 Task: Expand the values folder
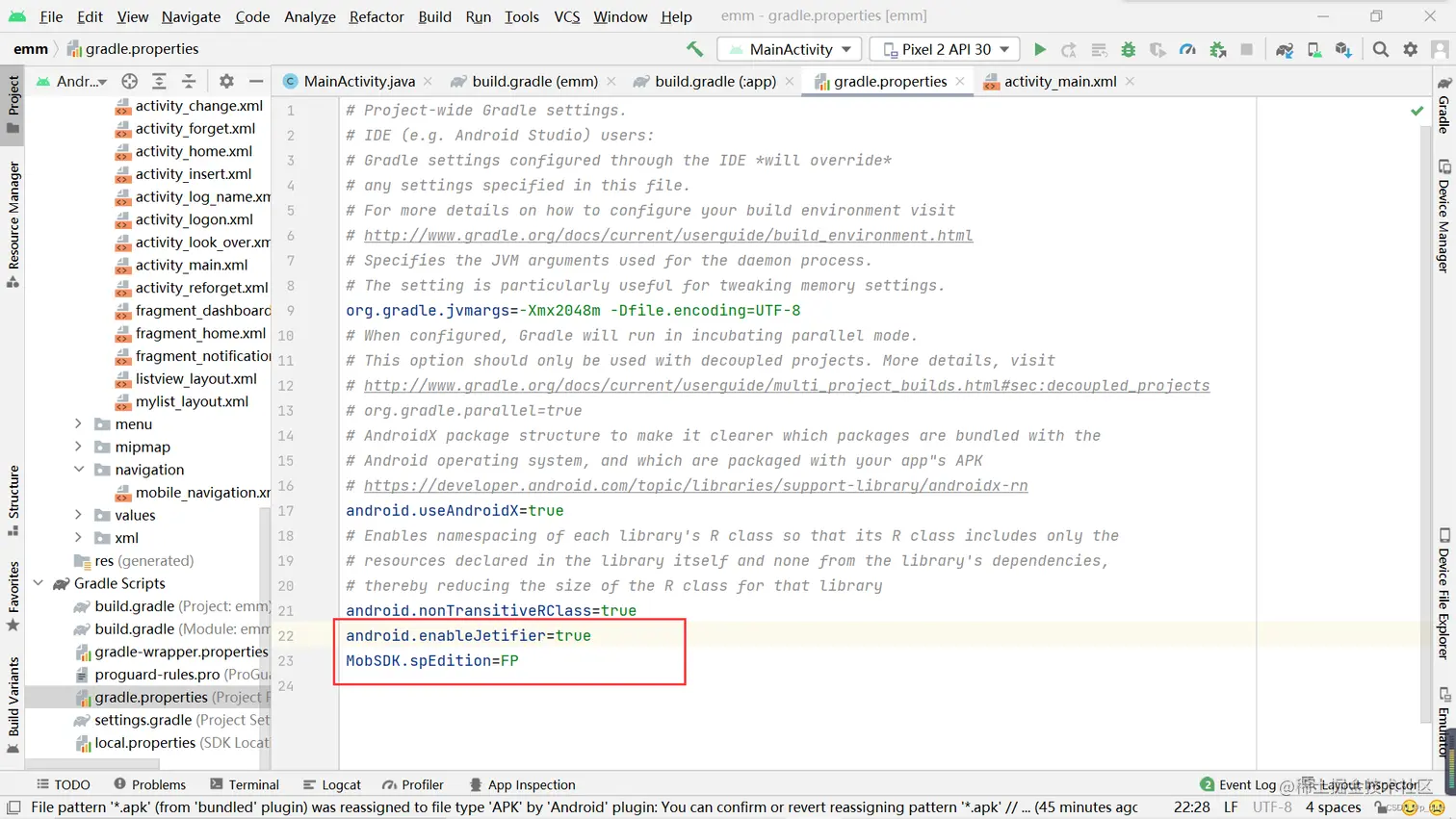[78, 515]
